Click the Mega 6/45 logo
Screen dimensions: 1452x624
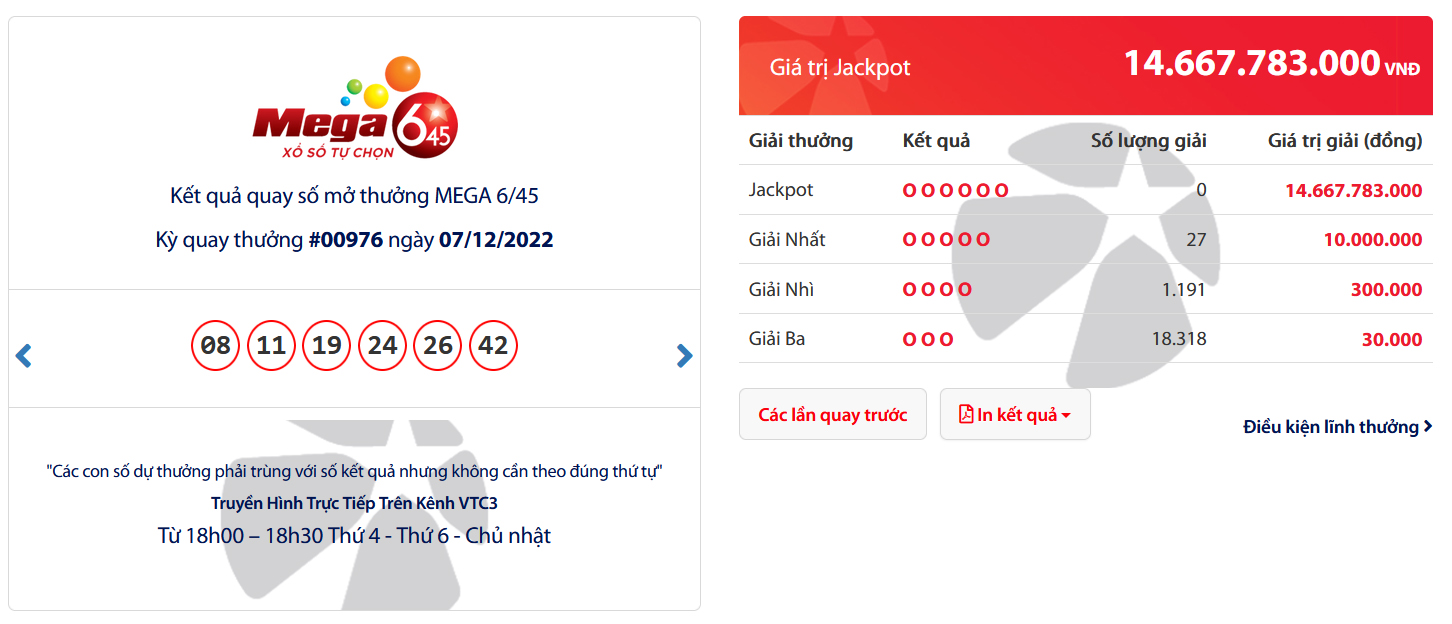coord(355,108)
